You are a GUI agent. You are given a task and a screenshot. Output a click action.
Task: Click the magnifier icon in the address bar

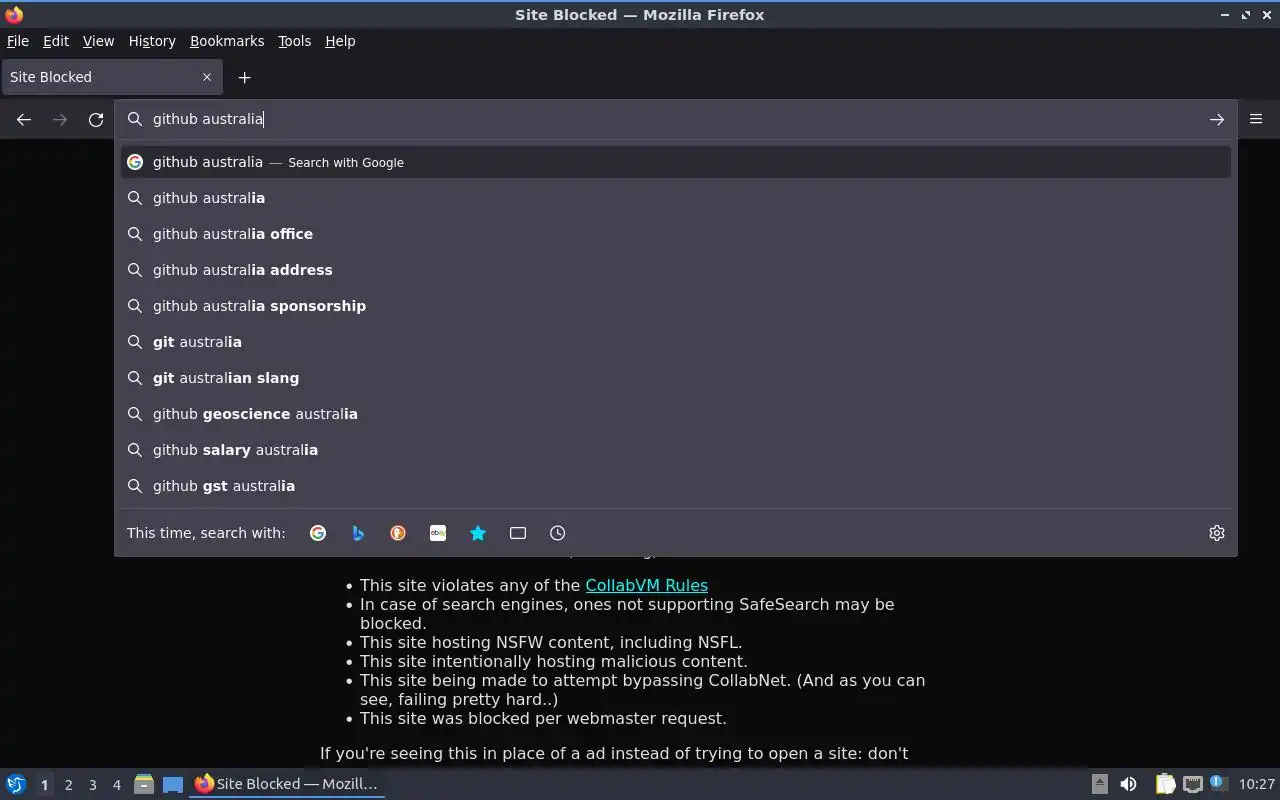135,119
